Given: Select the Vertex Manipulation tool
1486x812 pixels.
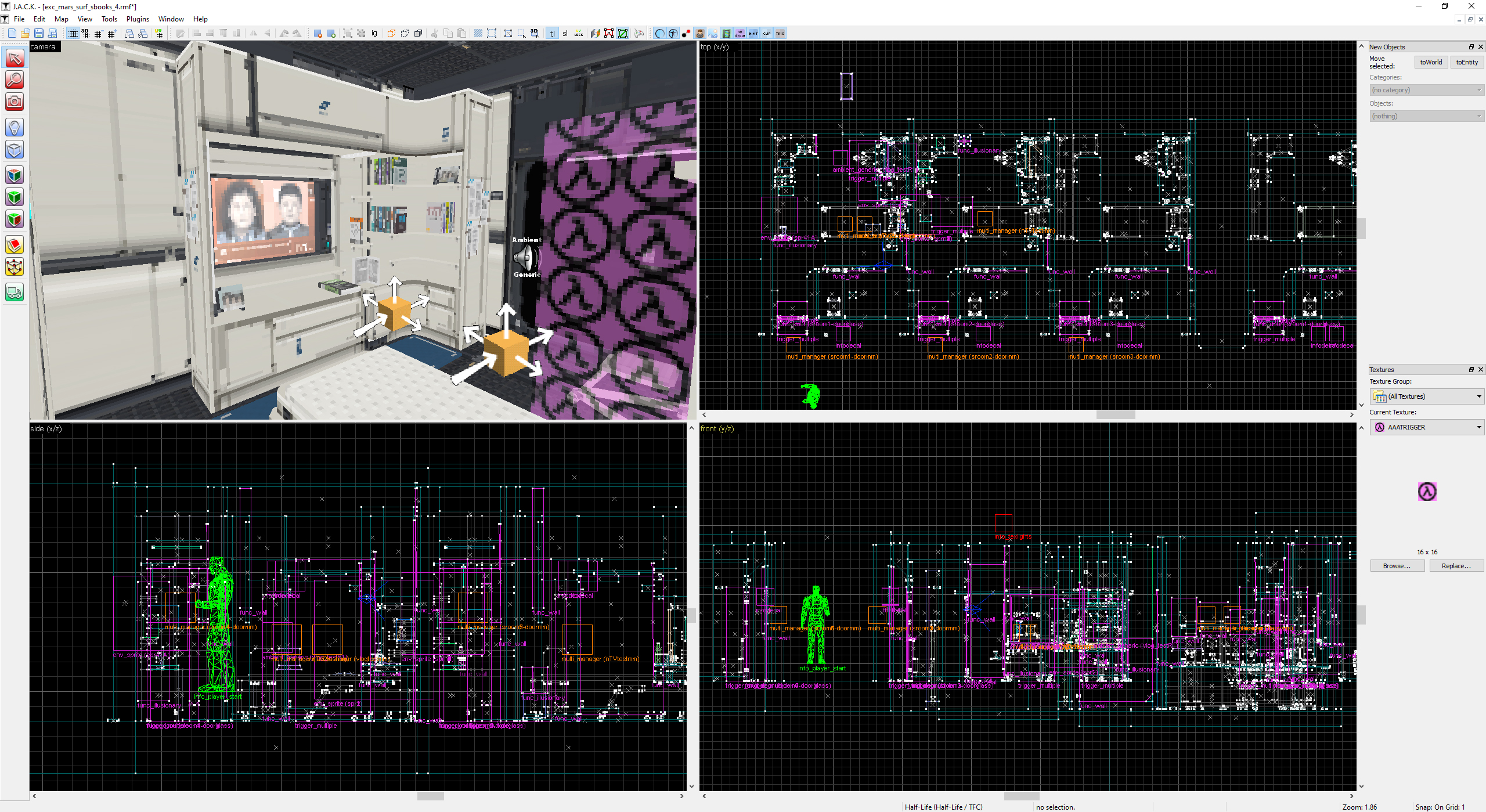Looking at the screenshot, I should pyautogui.click(x=15, y=267).
